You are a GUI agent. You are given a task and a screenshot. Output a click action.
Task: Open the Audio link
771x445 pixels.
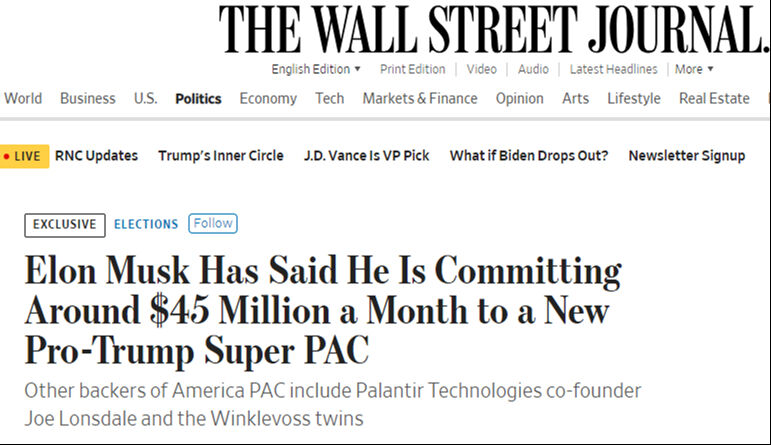click(x=533, y=69)
